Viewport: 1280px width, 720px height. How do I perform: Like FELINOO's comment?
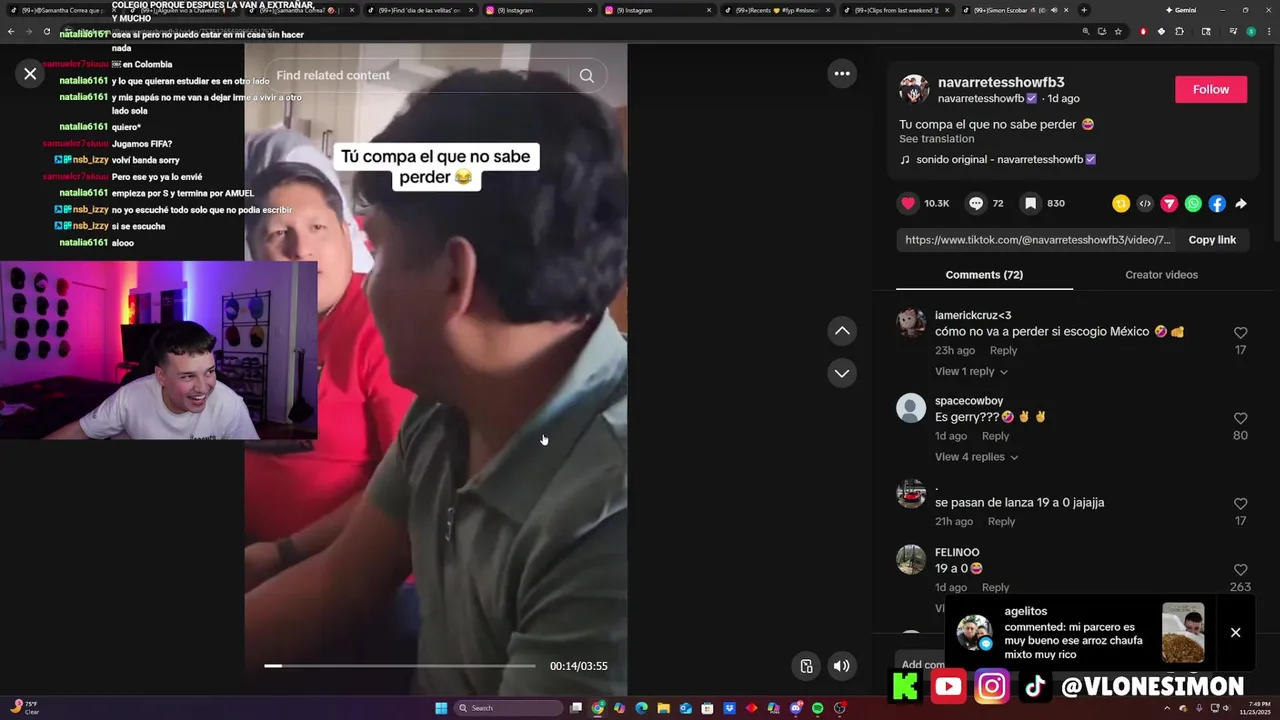click(1240, 570)
